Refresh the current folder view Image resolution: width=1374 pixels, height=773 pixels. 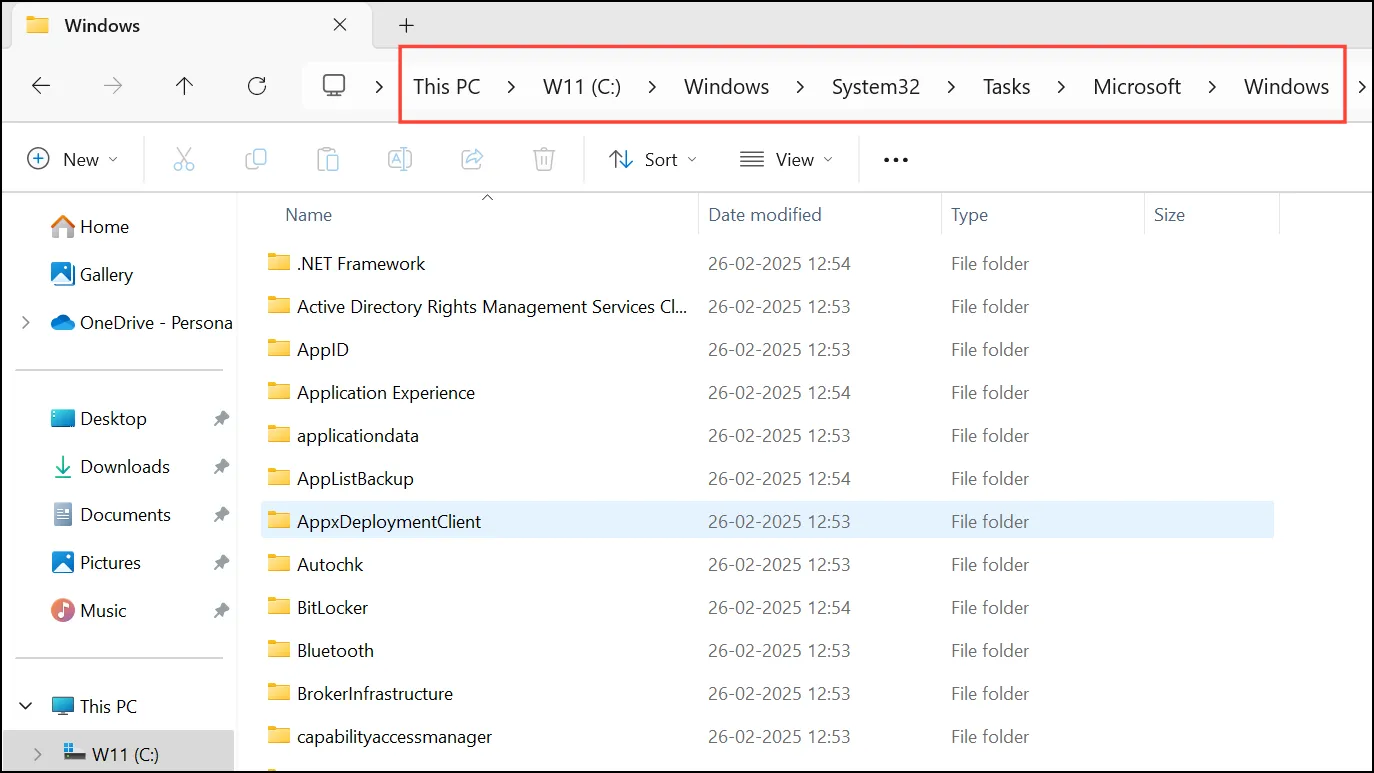coord(257,86)
